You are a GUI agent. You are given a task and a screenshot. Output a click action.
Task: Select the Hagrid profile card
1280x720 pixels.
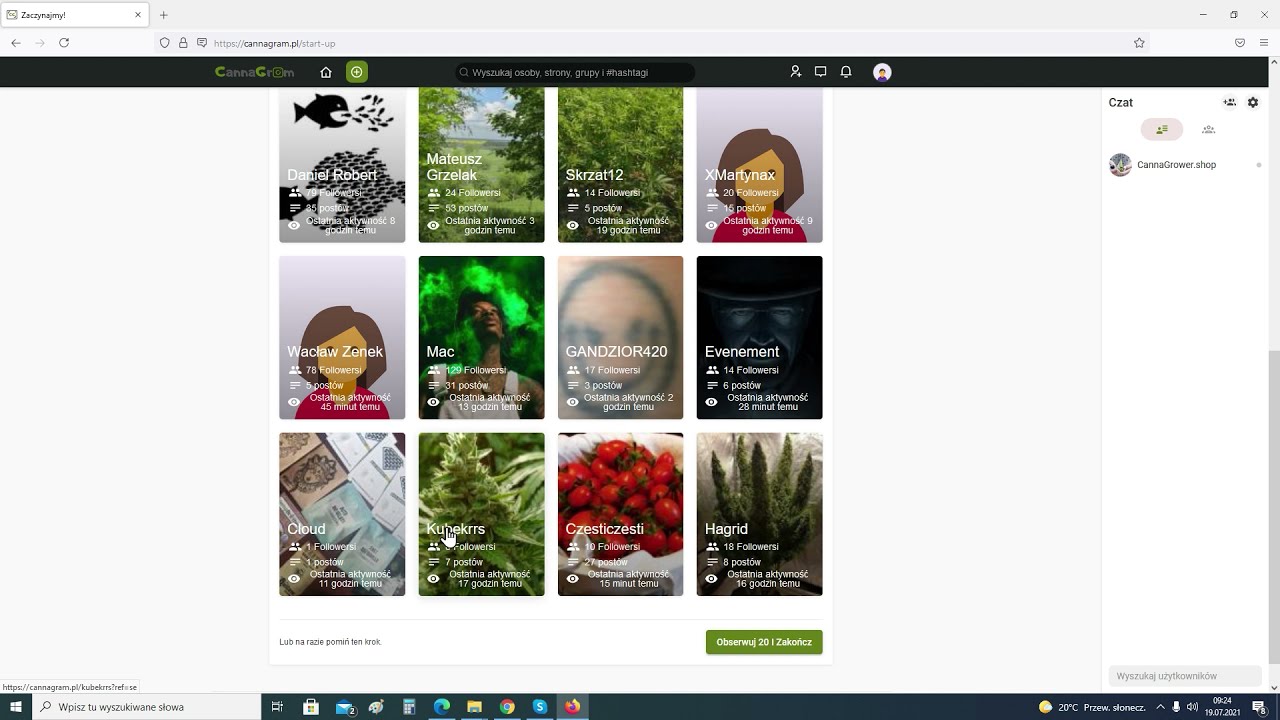coord(759,514)
